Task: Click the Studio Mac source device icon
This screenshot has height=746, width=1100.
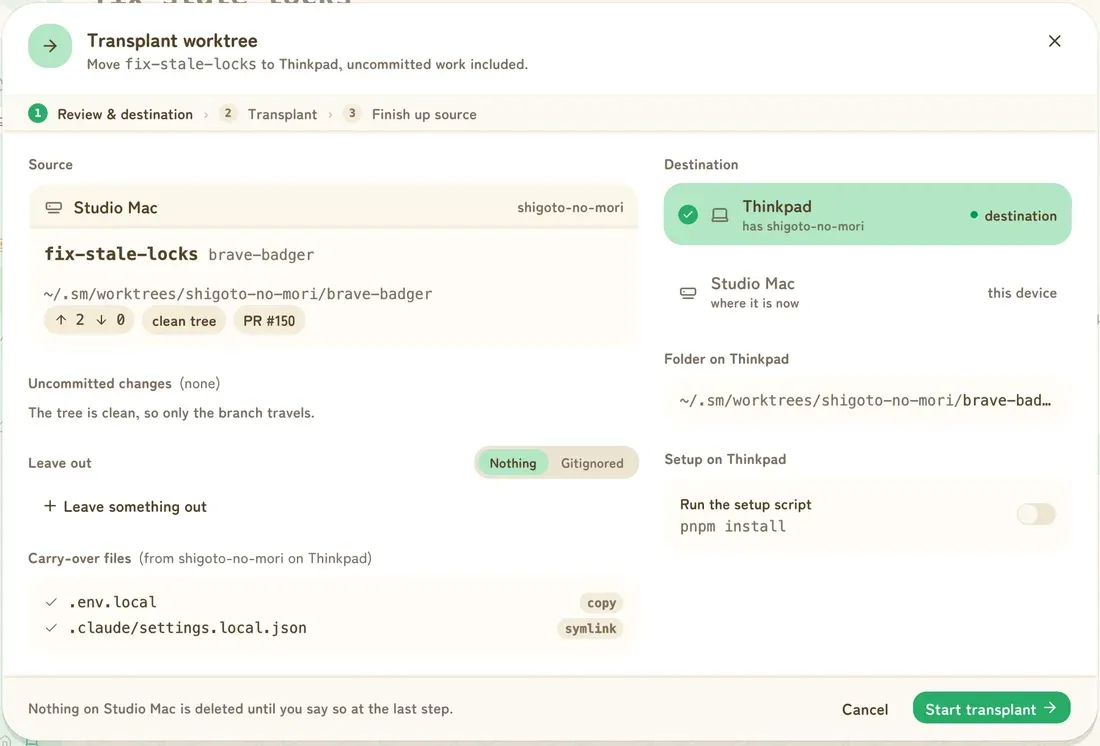Action: click(x=54, y=208)
